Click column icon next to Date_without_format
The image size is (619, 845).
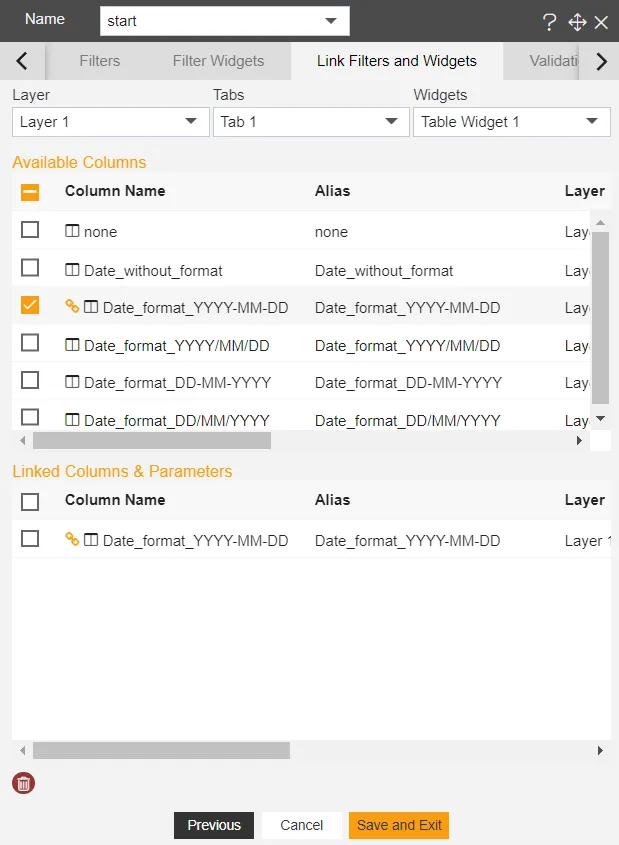point(72,269)
